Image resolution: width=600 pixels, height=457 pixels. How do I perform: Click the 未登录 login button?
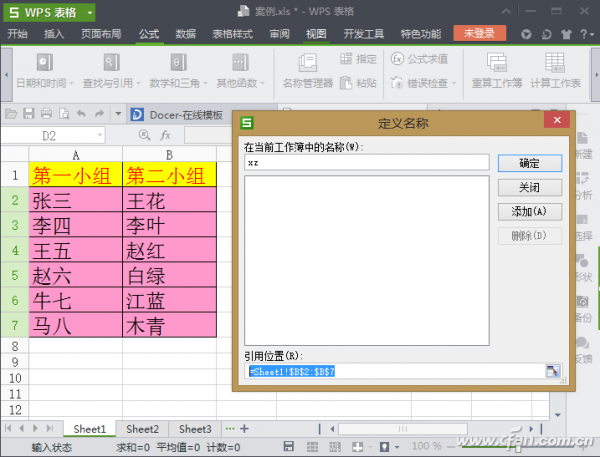pyautogui.click(x=479, y=33)
